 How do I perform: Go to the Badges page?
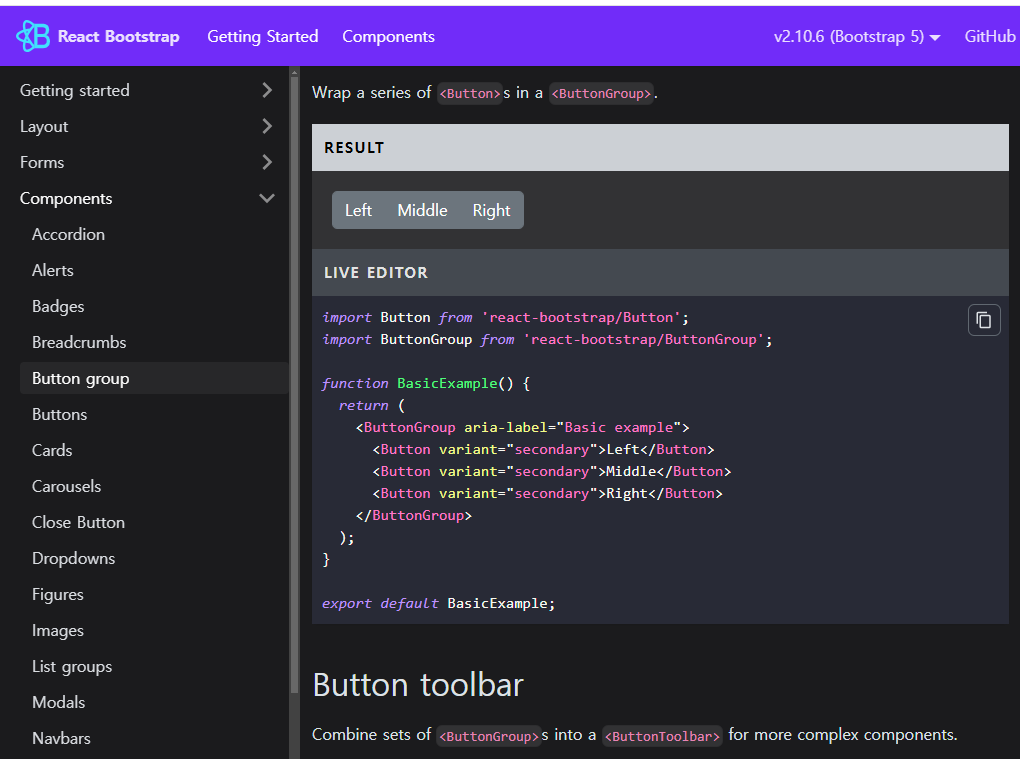click(58, 306)
